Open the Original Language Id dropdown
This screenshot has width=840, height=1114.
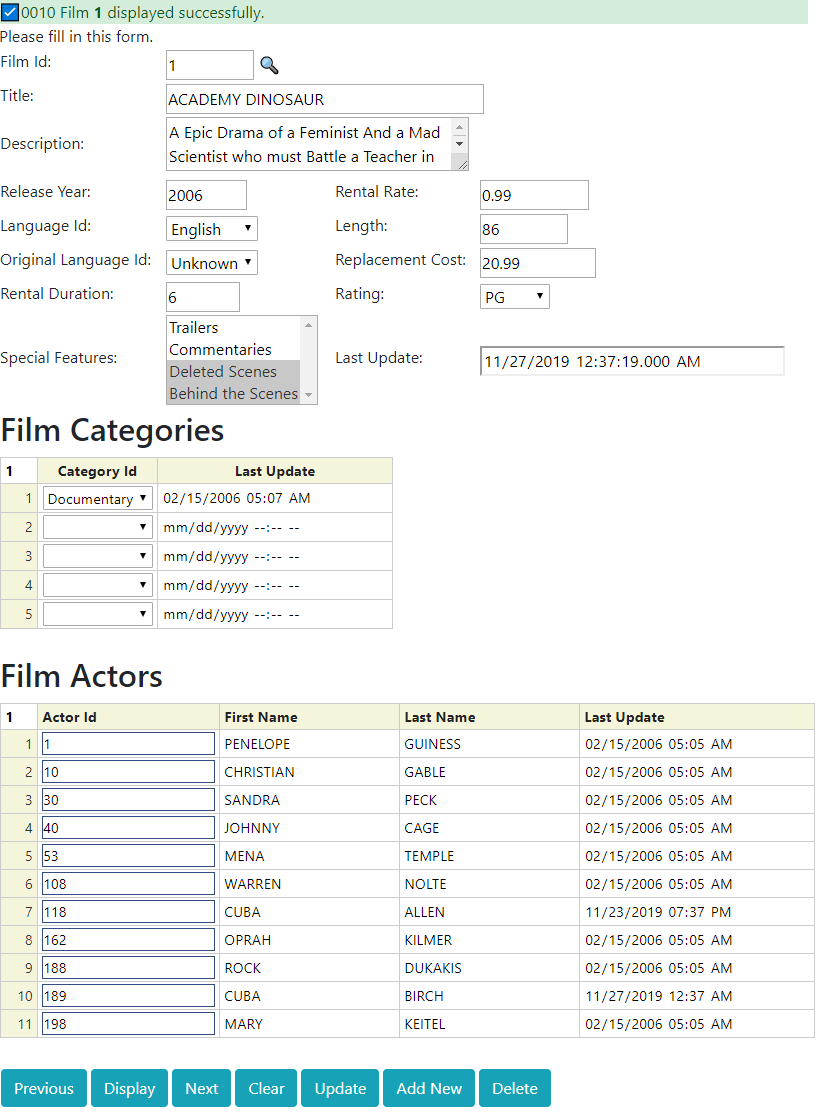tap(212, 263)
